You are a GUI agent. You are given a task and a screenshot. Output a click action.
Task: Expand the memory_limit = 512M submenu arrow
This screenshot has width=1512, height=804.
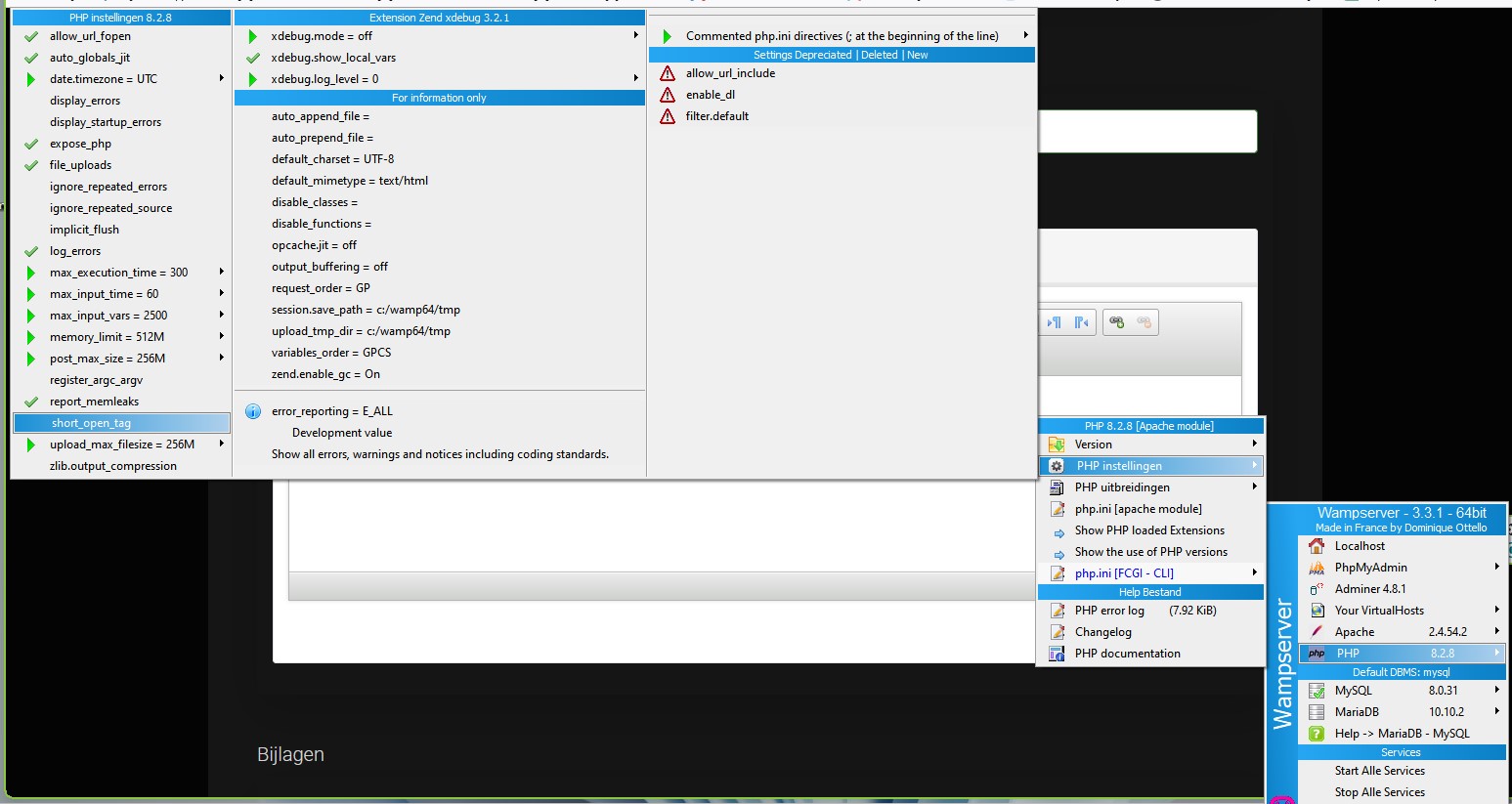pos(222,337)
